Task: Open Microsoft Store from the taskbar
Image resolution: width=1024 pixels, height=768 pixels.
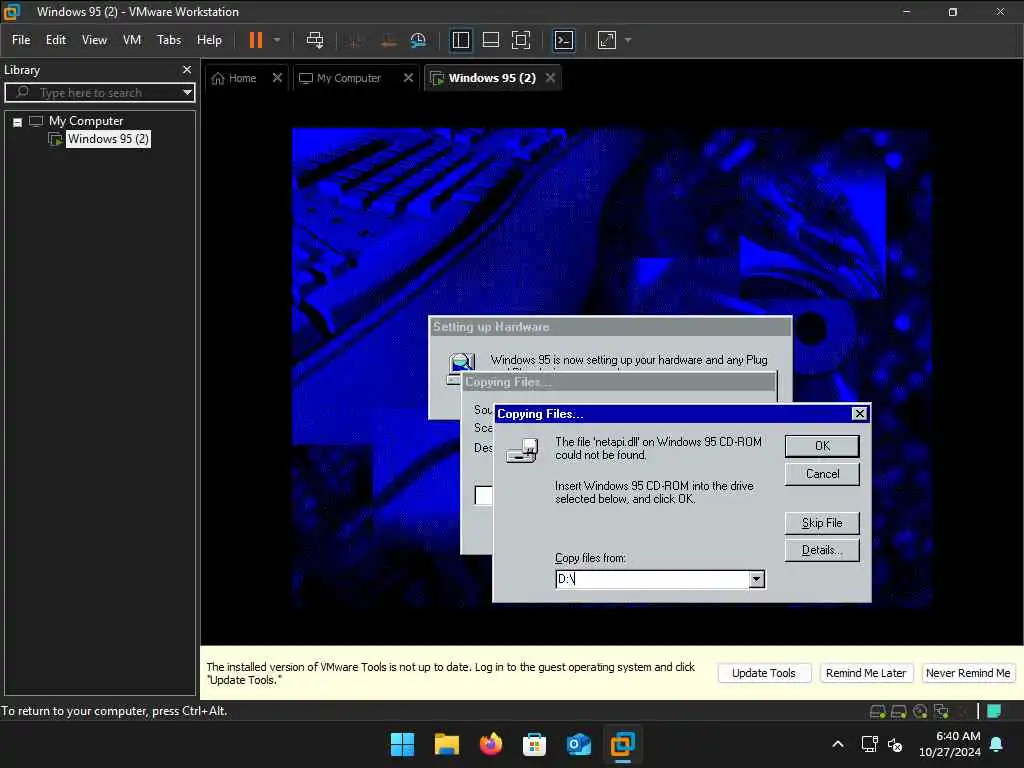Action: pyautogui.click(x=534, y=744)
